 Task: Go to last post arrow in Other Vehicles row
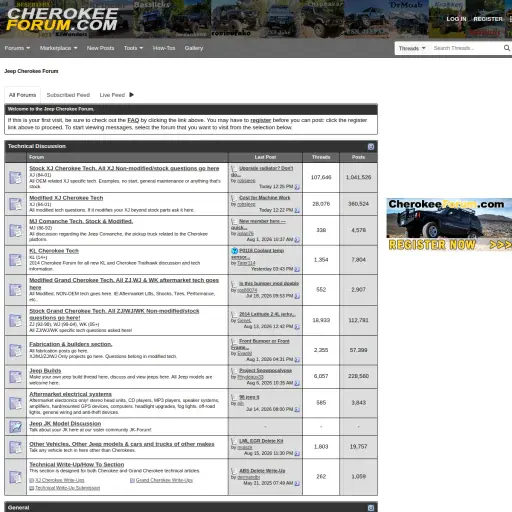point(297,454)
